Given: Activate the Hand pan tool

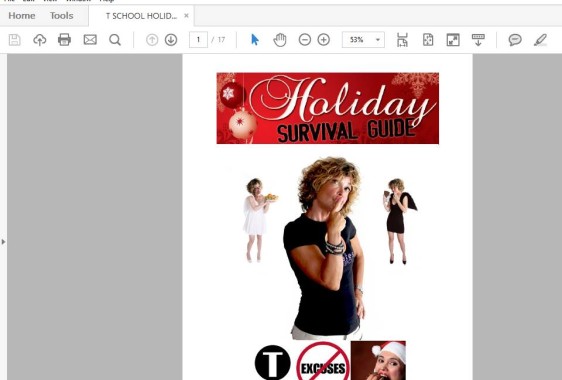Looking at the screenshot, I should [280, 40].
